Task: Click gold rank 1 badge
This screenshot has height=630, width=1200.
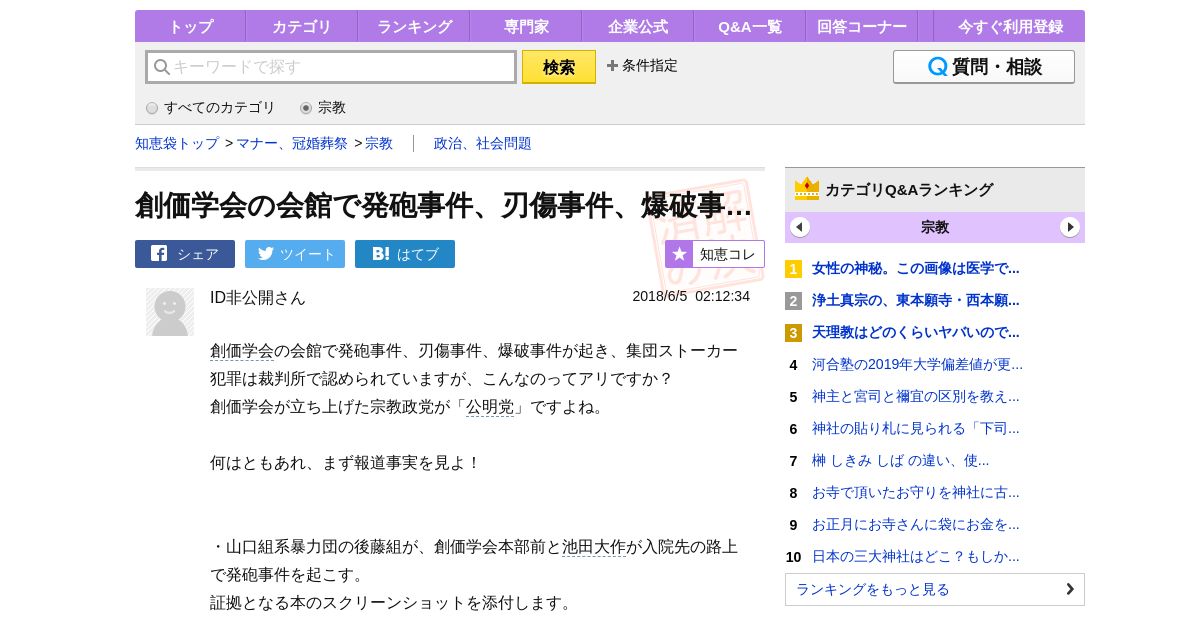Action: (x=793, y=268)
